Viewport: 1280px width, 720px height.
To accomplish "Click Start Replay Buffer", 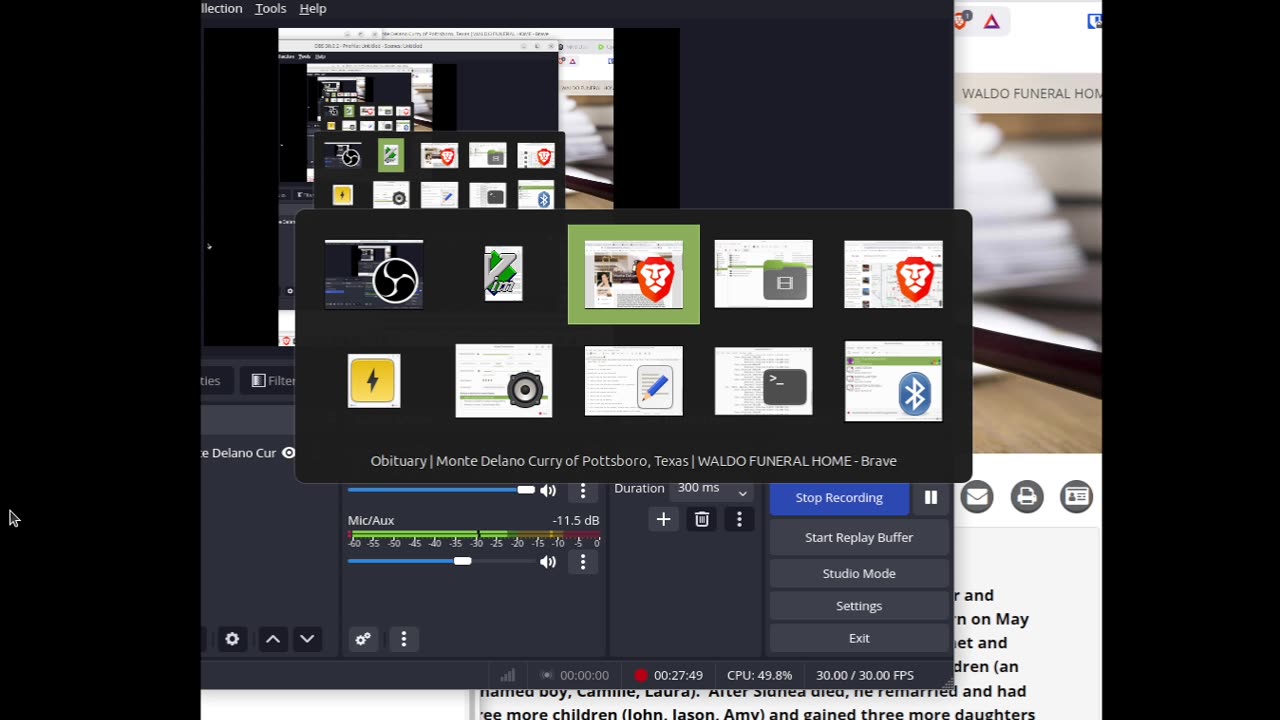I will click(x=859, y=538).
